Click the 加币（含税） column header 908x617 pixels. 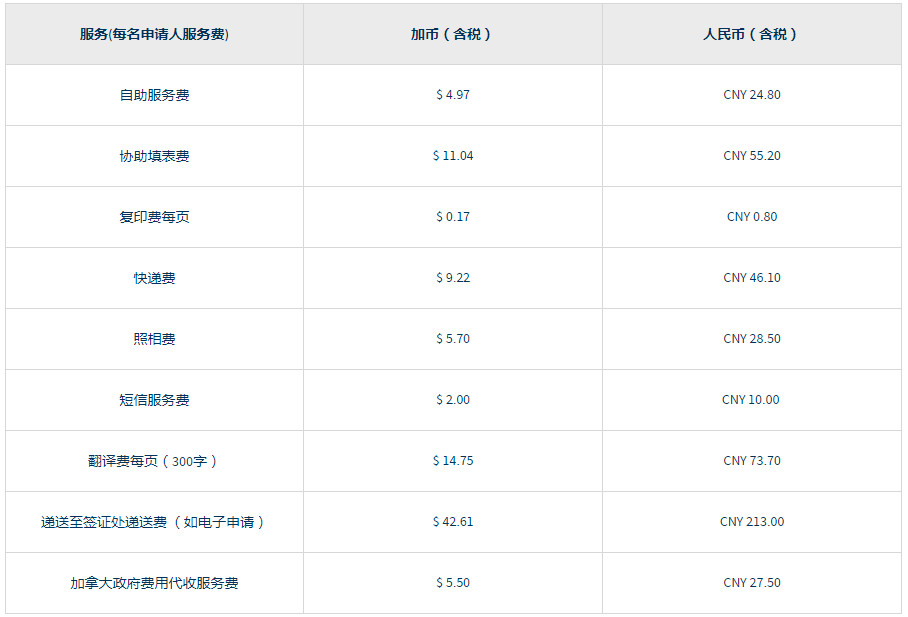tap(452, 33)
